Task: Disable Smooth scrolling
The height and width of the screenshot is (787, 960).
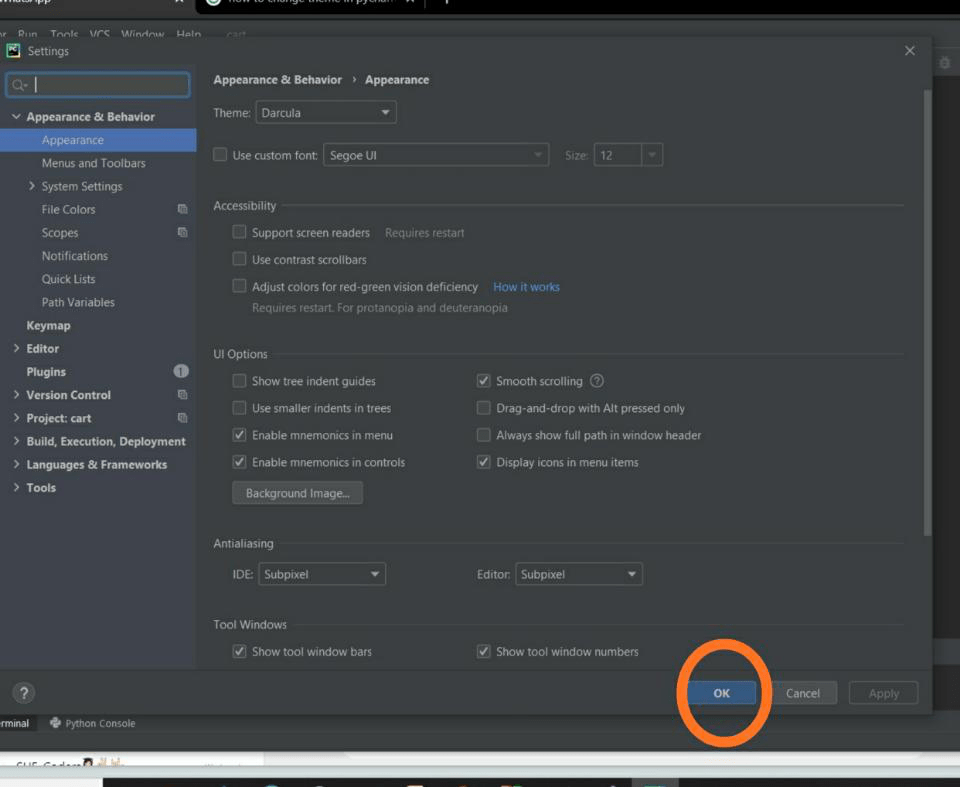Action: tap(483, 381)
